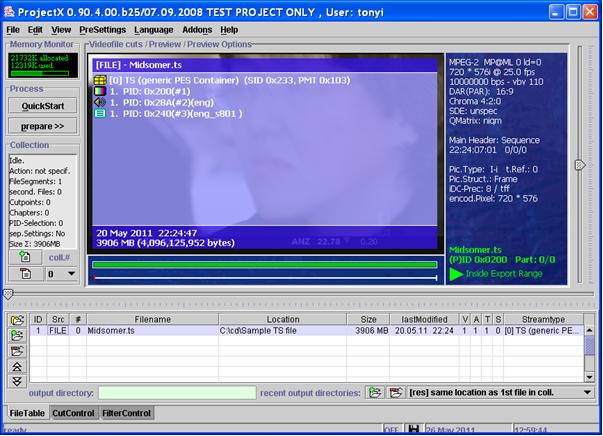Open the File menu

(13, 30)
